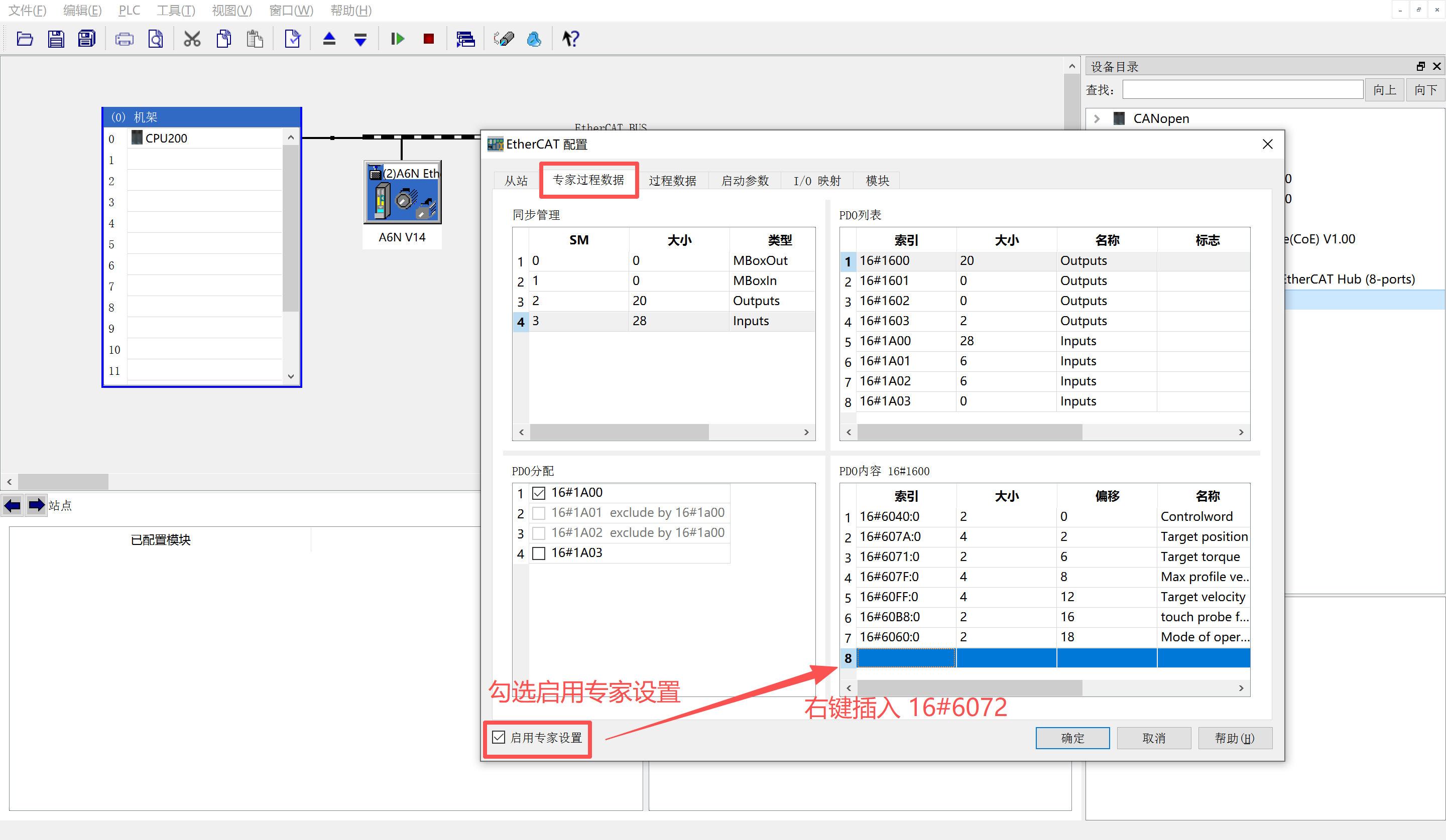Screen dimensions: 1446x840
Task: Cut selection with the scissors icon
Action: pyautogui.click(x=192, y=39)
